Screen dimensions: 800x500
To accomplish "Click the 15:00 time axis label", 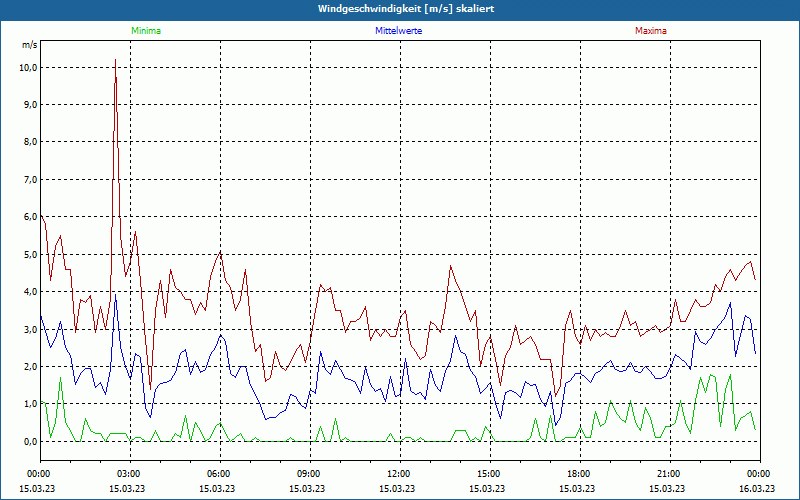I will click(490, 474).
